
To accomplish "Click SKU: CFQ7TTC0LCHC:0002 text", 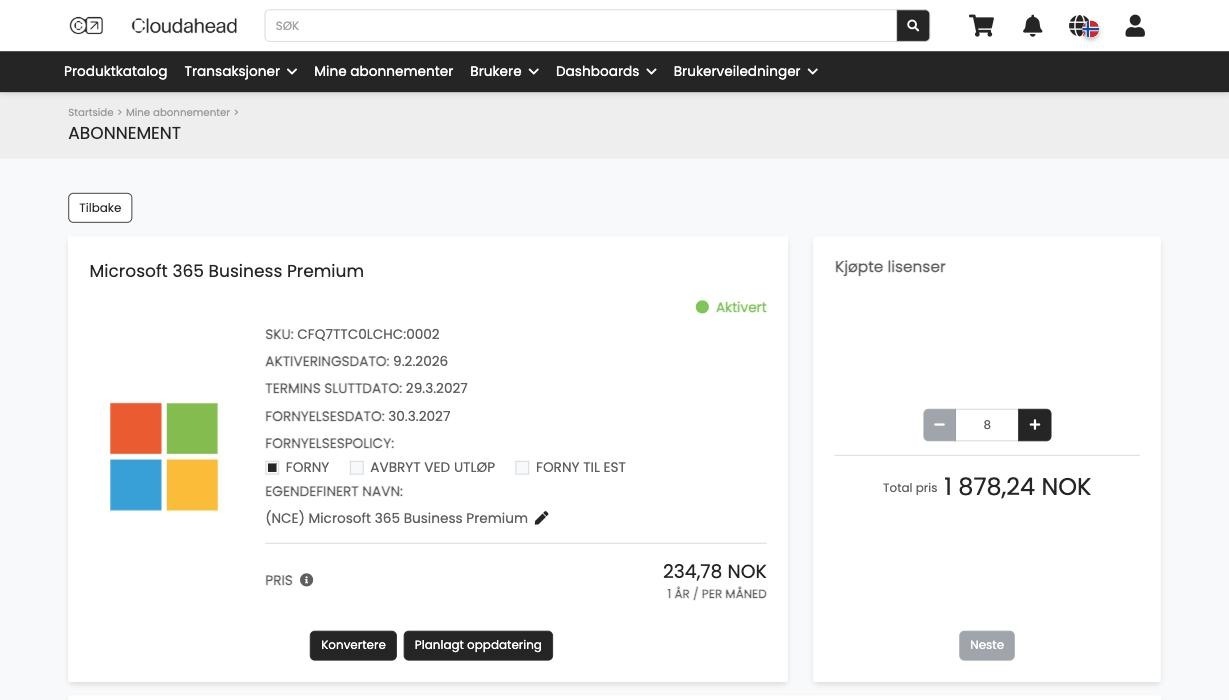I will pyautogui.click(x=352, y=334).
